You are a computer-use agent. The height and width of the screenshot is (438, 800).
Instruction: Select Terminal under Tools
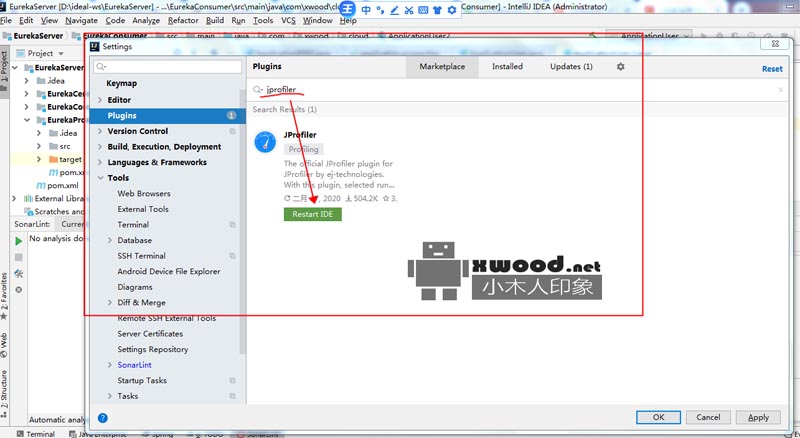click(133, 225)
